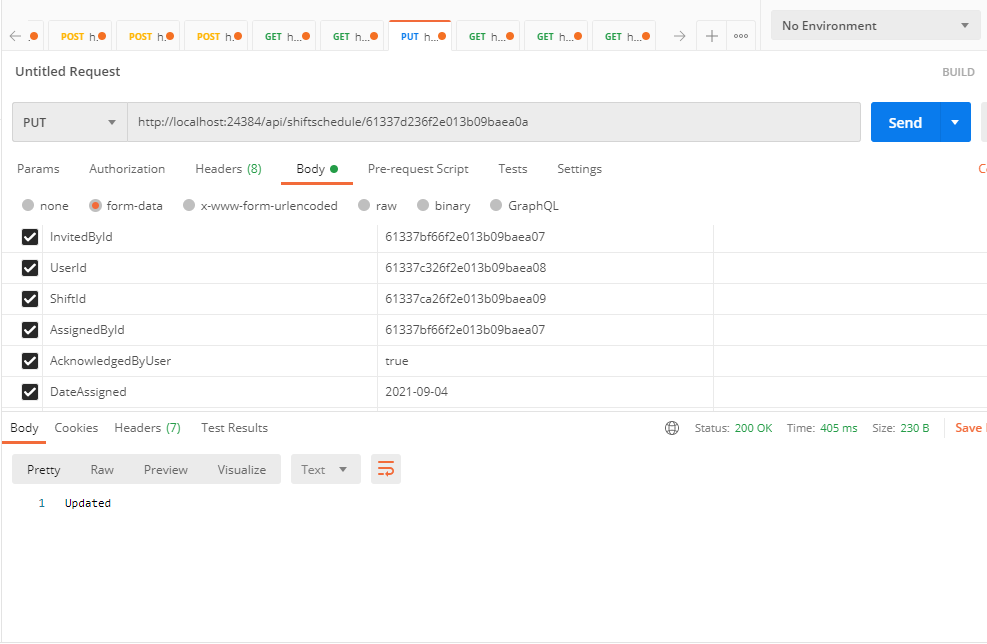Open the response Body tab
The height and width of the screenshot is (644, 987).
24,428
